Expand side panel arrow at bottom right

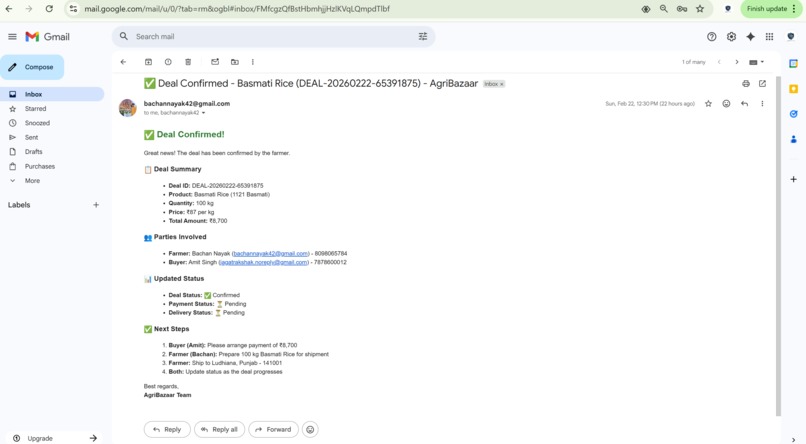coord(794,439)
